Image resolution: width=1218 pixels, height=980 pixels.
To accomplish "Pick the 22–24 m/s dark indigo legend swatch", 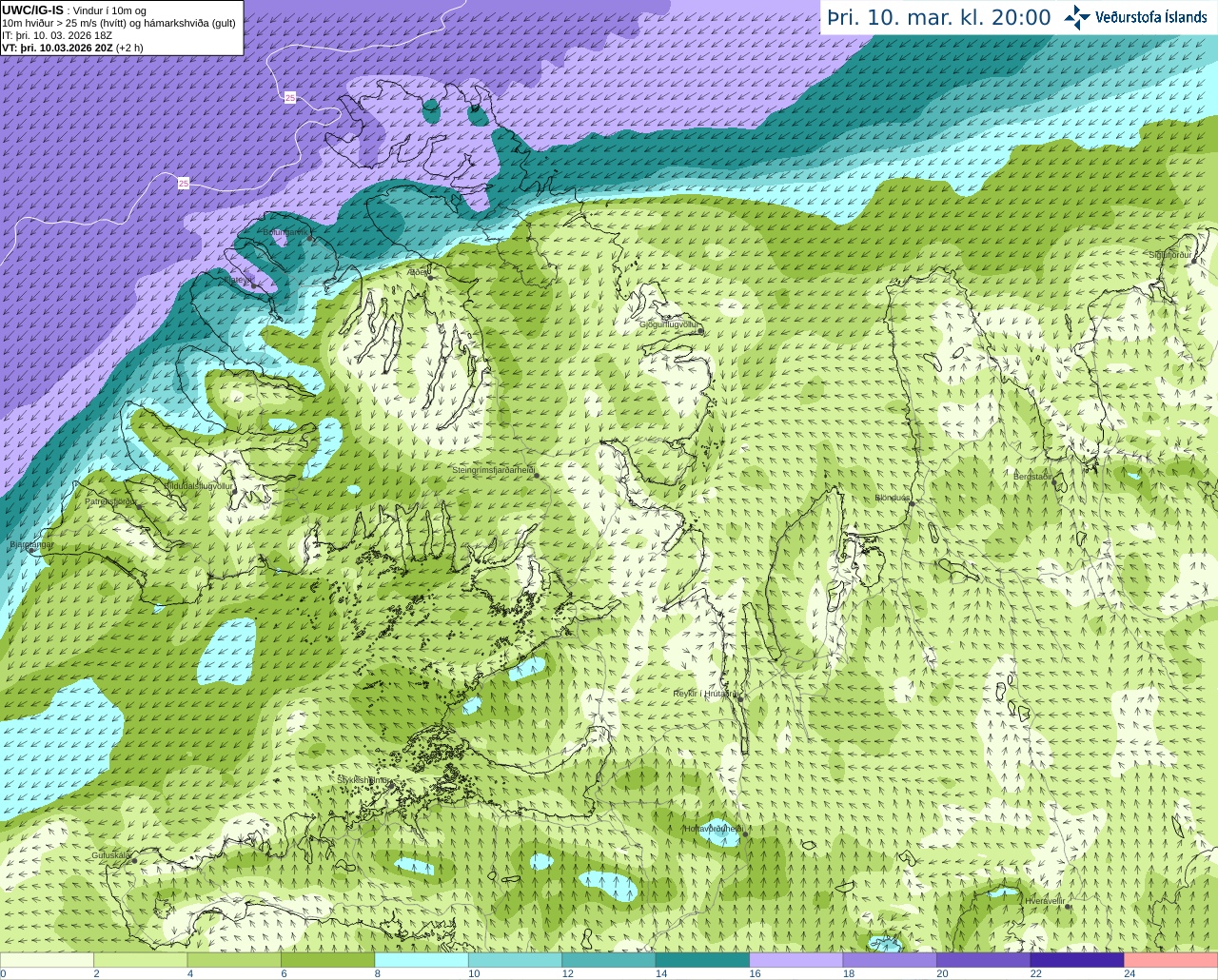I will tap(1077, 960).
